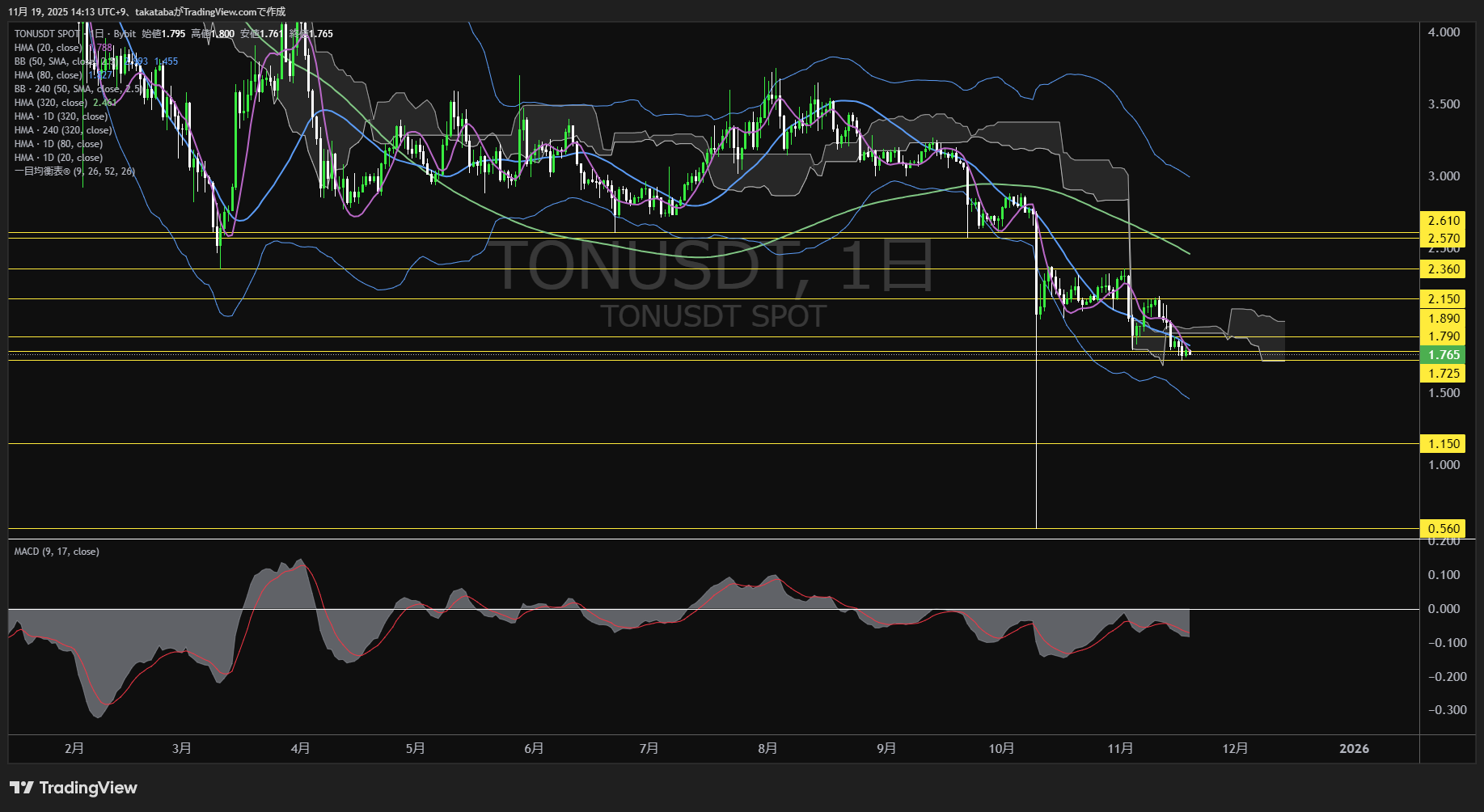Click the −0.200 MACD axis value
The height and width of the screenshot is (812, 1484).
pos(1447,677)
